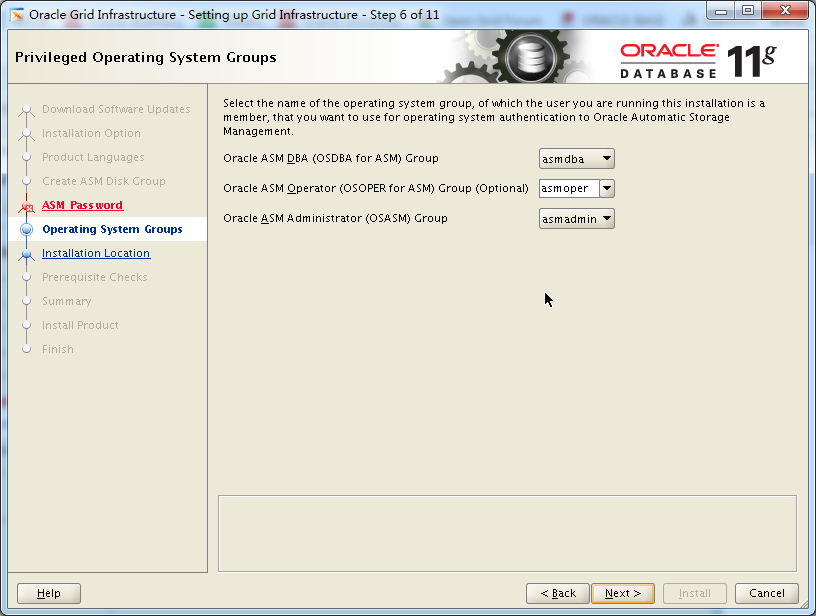Click the Oracle Database 11g logo
The width and height of the screenshot is (816, 616).
698,61
